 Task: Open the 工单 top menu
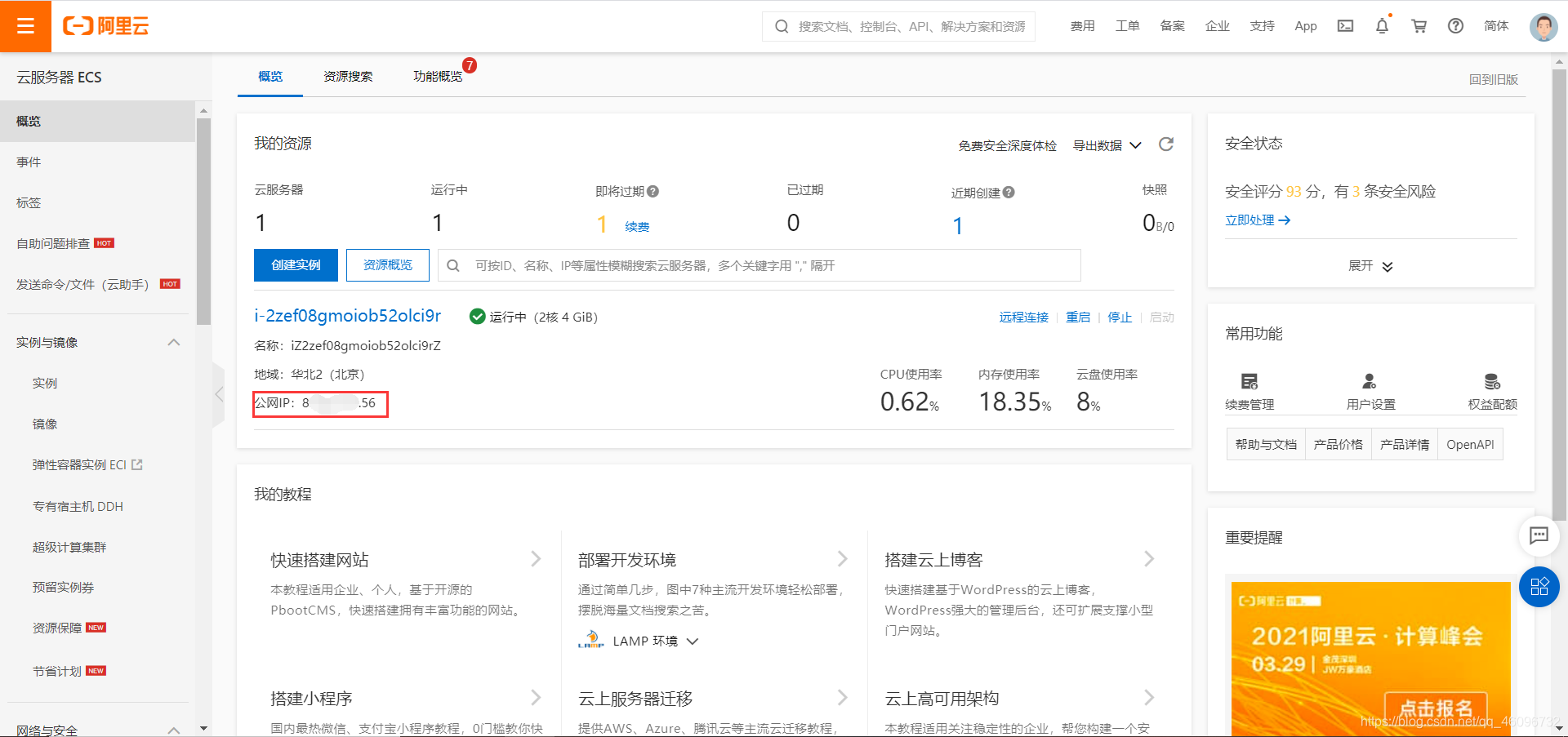pos(1127,26)
